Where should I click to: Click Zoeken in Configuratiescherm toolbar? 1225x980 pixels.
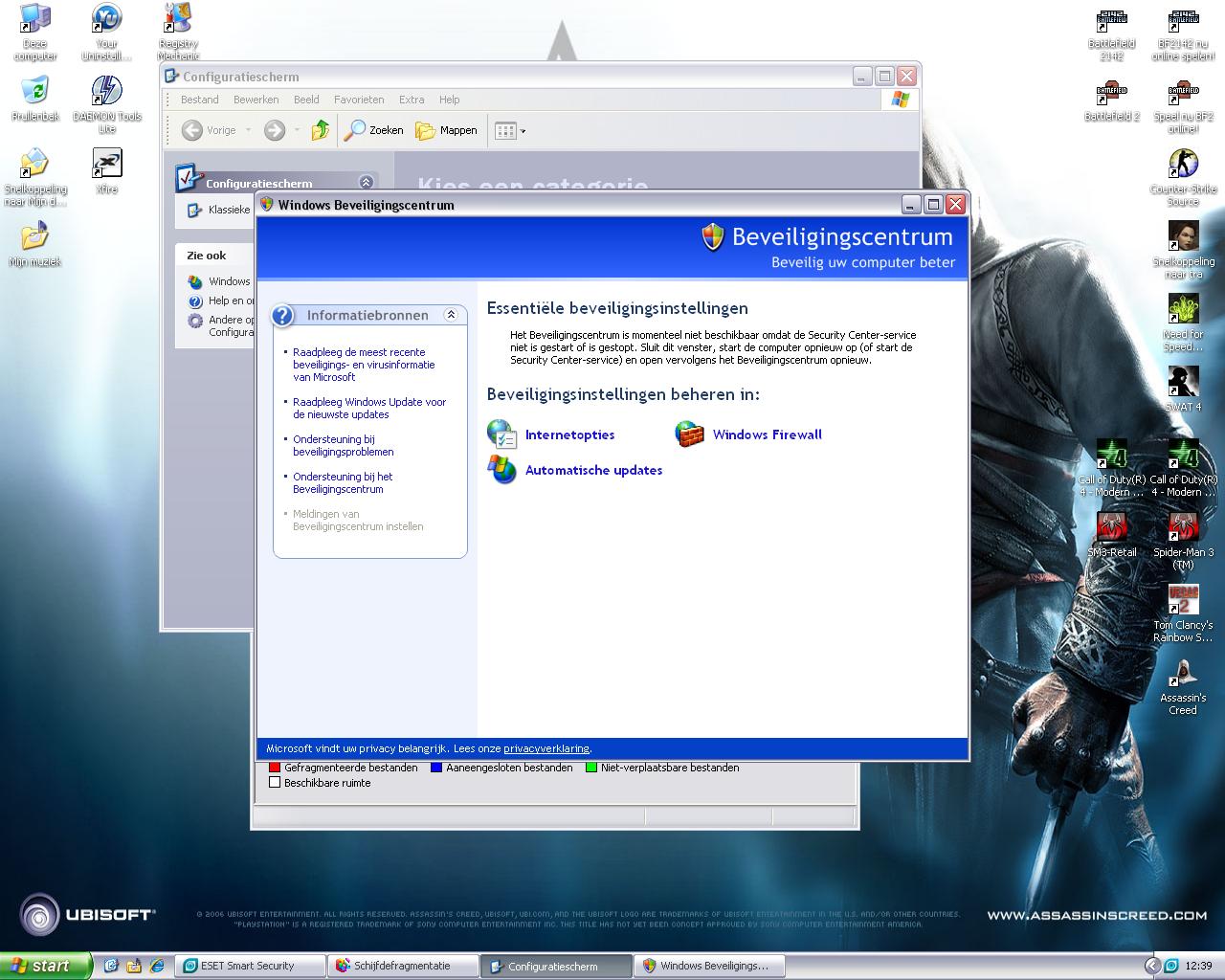click(374, 130)
